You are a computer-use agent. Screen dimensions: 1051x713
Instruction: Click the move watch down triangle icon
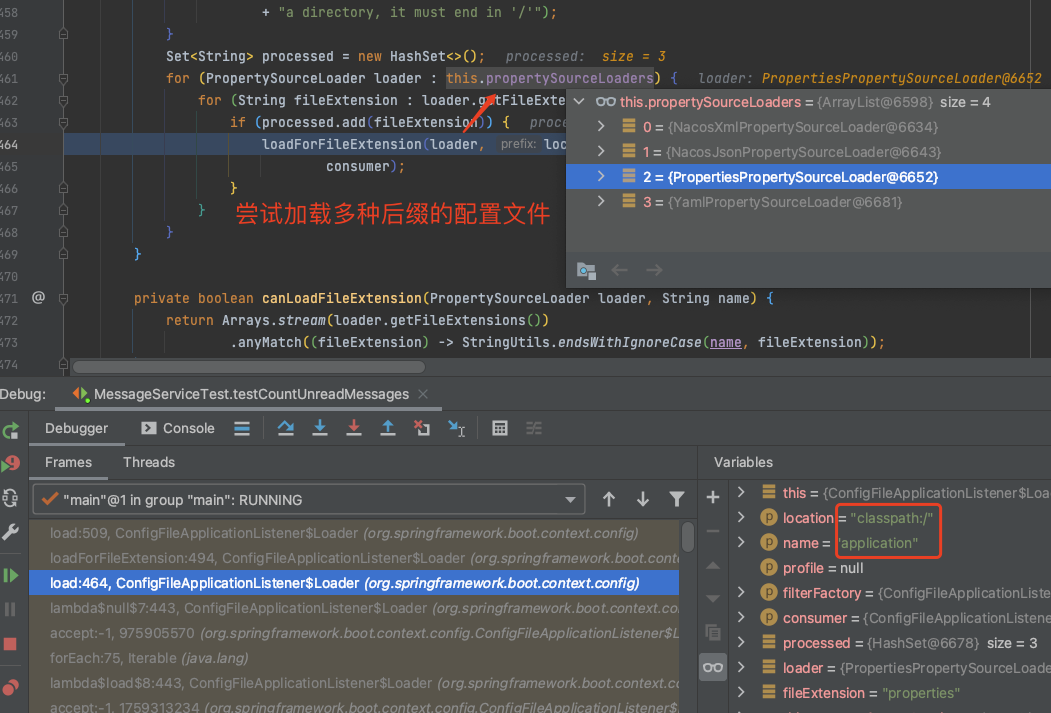(x=713, y=598)
